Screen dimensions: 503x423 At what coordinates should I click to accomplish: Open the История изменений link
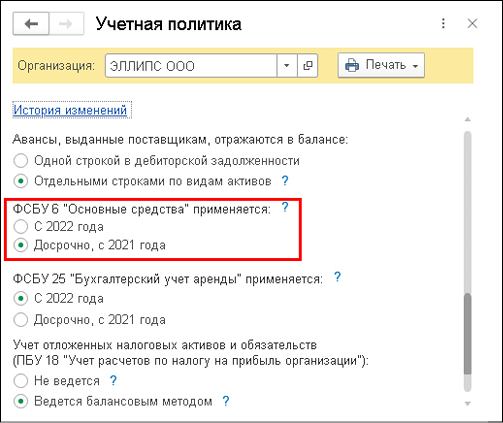(x=70, y=110)
